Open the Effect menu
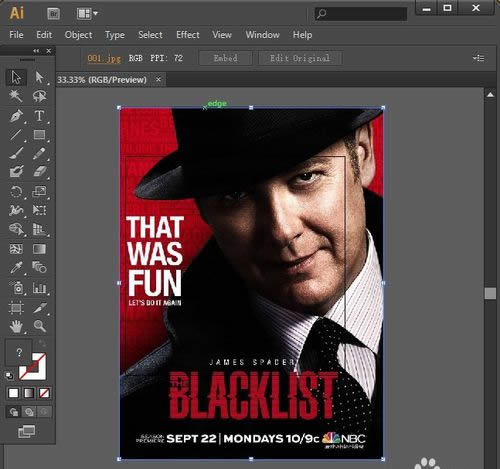Screen dimensions: 500x469 click(188, 35)
